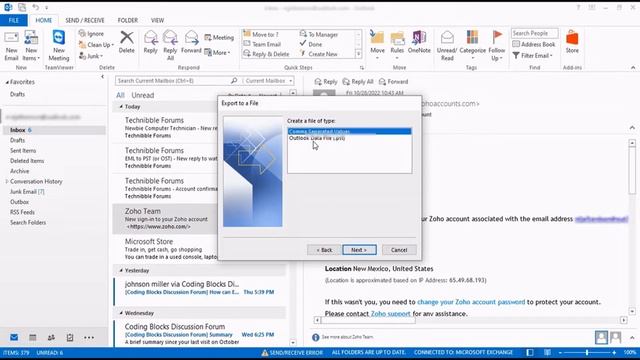
Task: Switch to Mail view icon
Action: (x=14, y=338)
